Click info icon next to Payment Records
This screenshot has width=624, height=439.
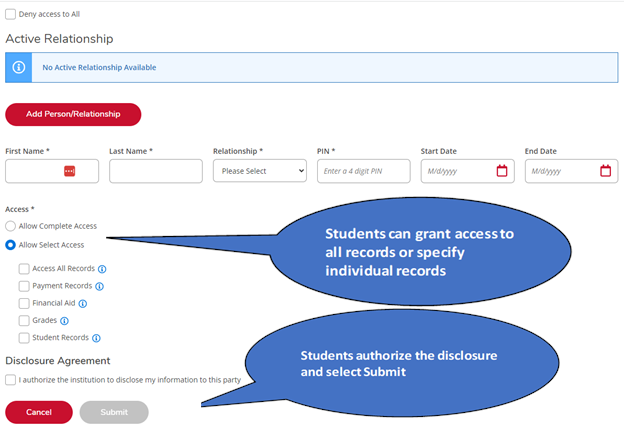[x=99, y=286]
